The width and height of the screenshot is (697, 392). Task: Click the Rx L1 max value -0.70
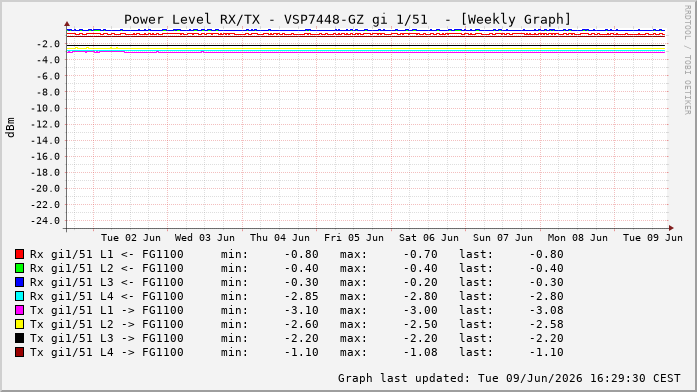pos(421,254)
